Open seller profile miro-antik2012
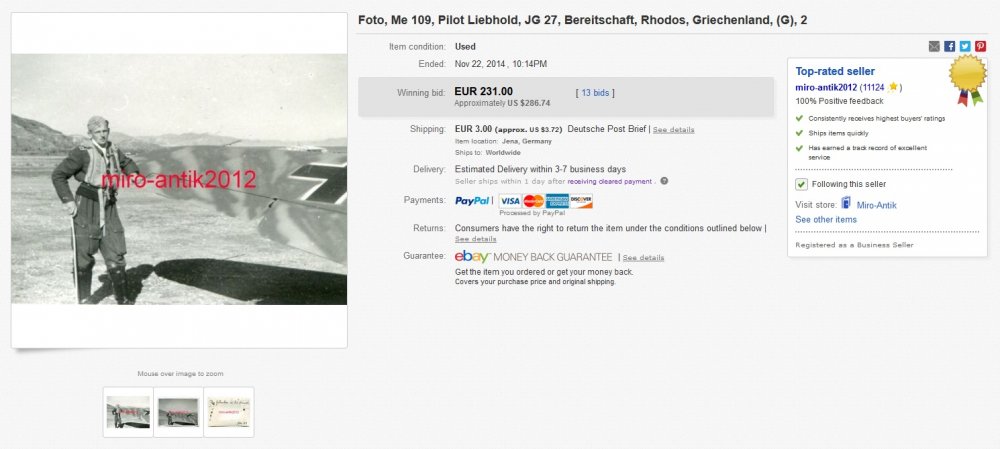 click(826, 87)
